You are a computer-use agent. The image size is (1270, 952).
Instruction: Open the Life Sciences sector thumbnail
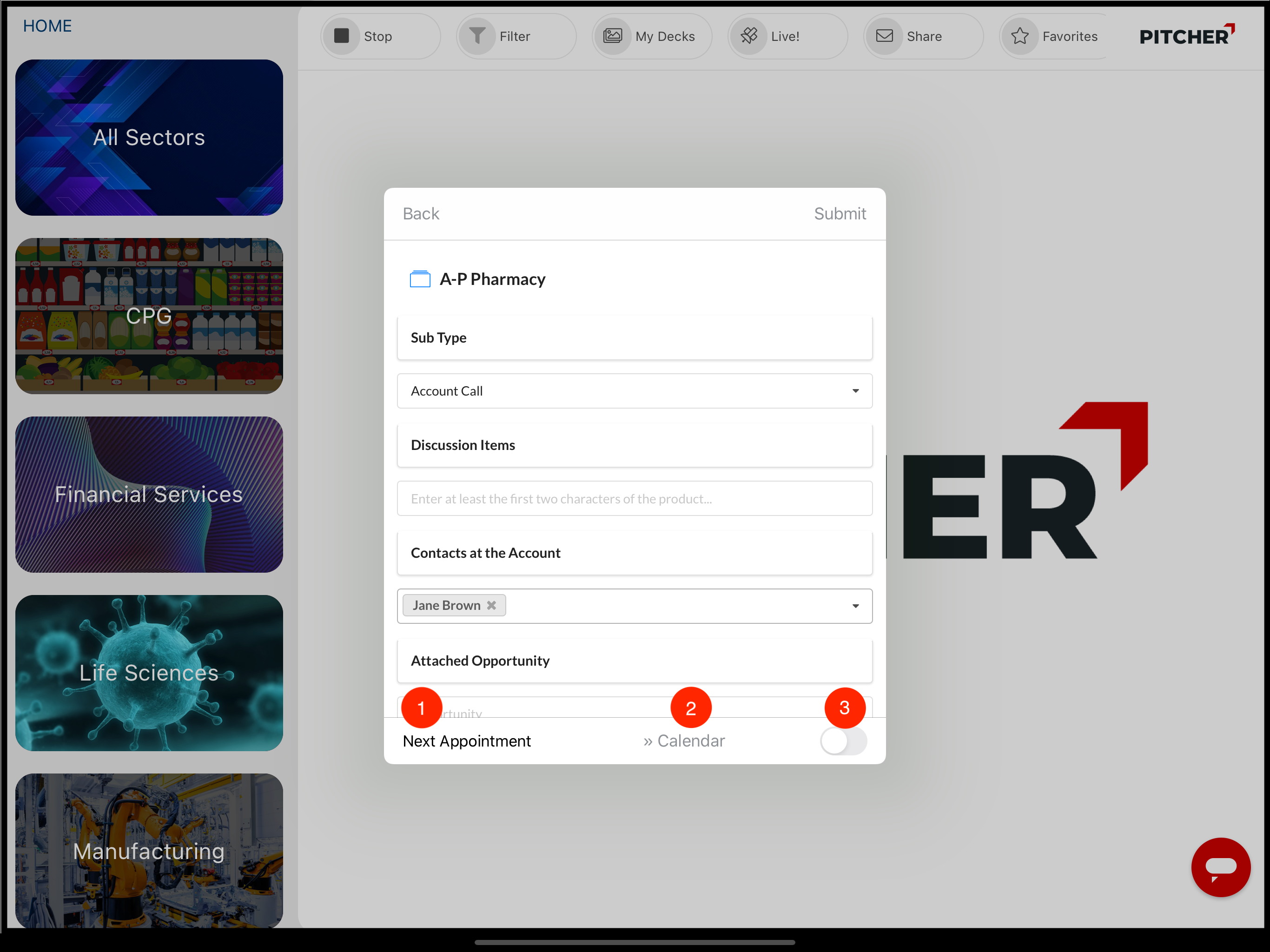click(149, 672)
